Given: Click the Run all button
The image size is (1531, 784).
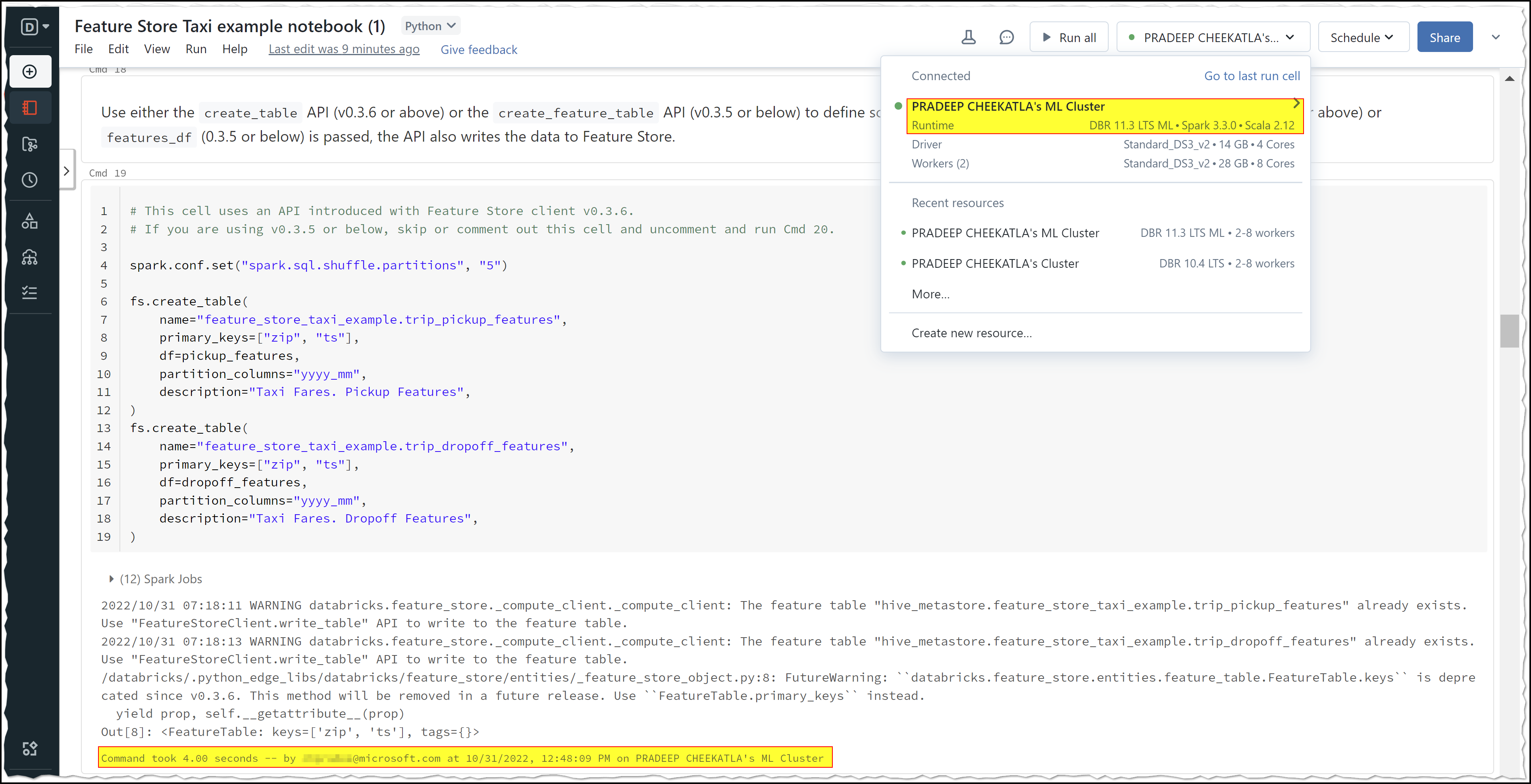Looking at the screenshot, I should pyautogui.click(x=1069, y=37).
